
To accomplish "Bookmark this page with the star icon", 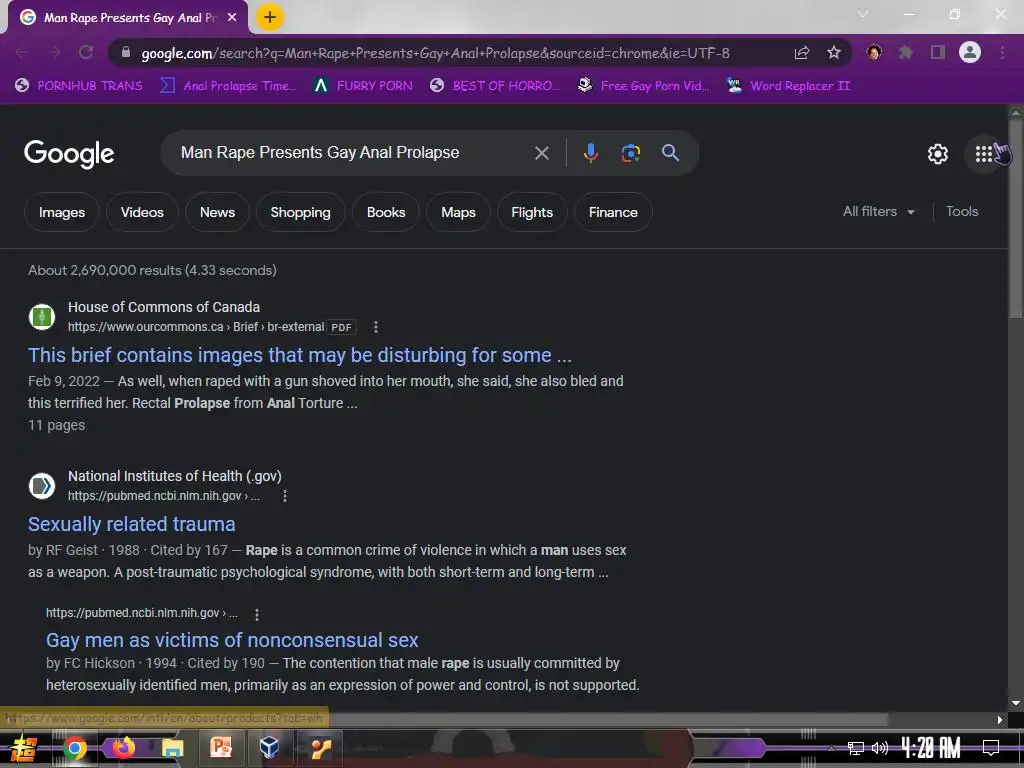I will pos(833,53).
